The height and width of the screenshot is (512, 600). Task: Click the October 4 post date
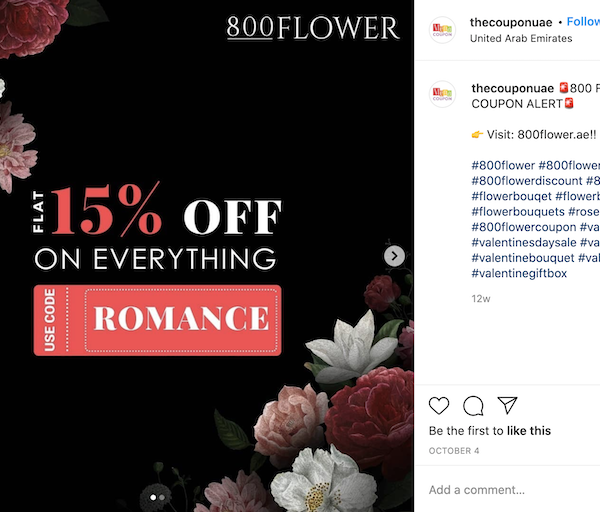pos(454,451)
